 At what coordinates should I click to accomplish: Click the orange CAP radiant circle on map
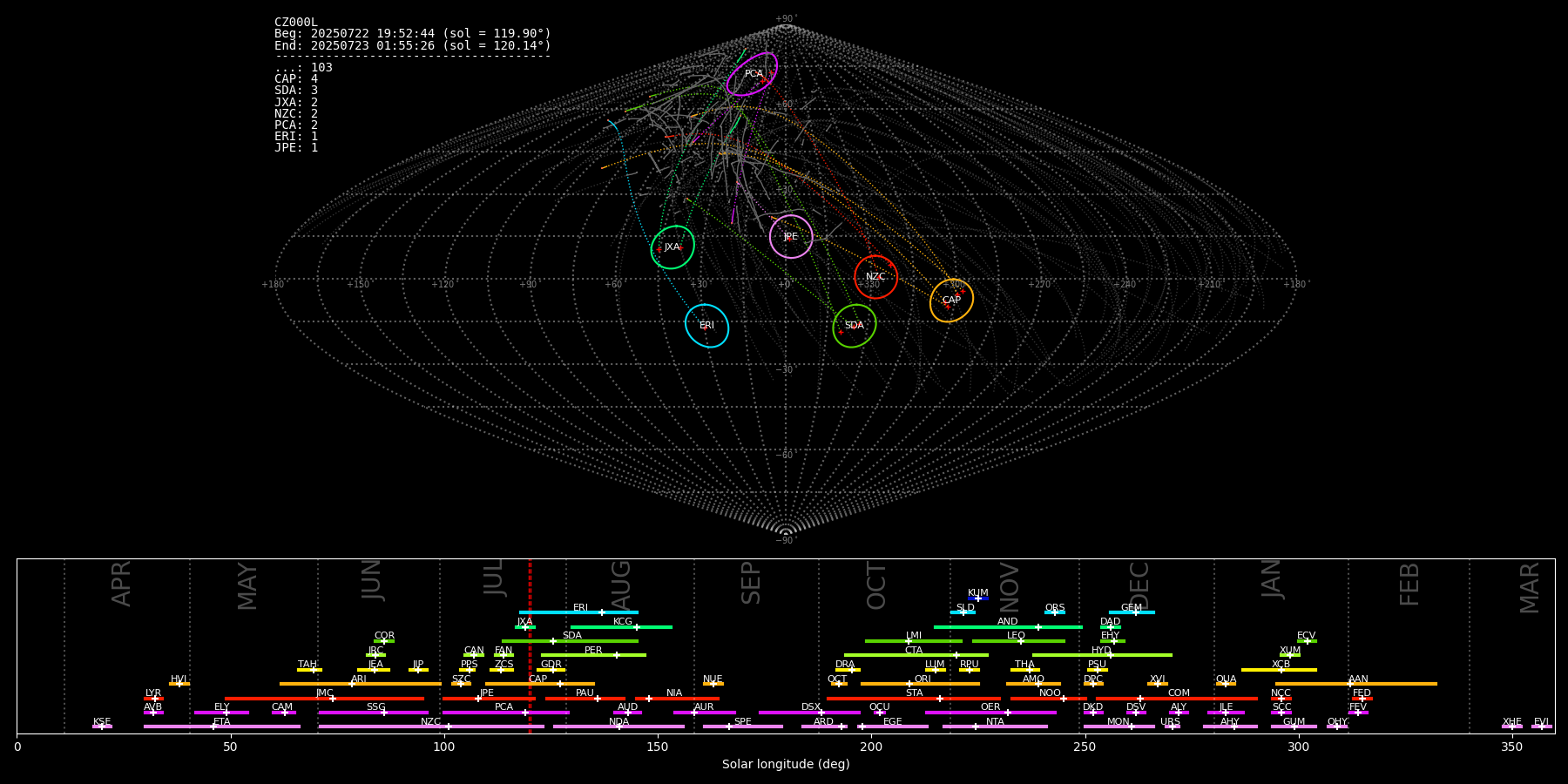click(x=951, y=301)
